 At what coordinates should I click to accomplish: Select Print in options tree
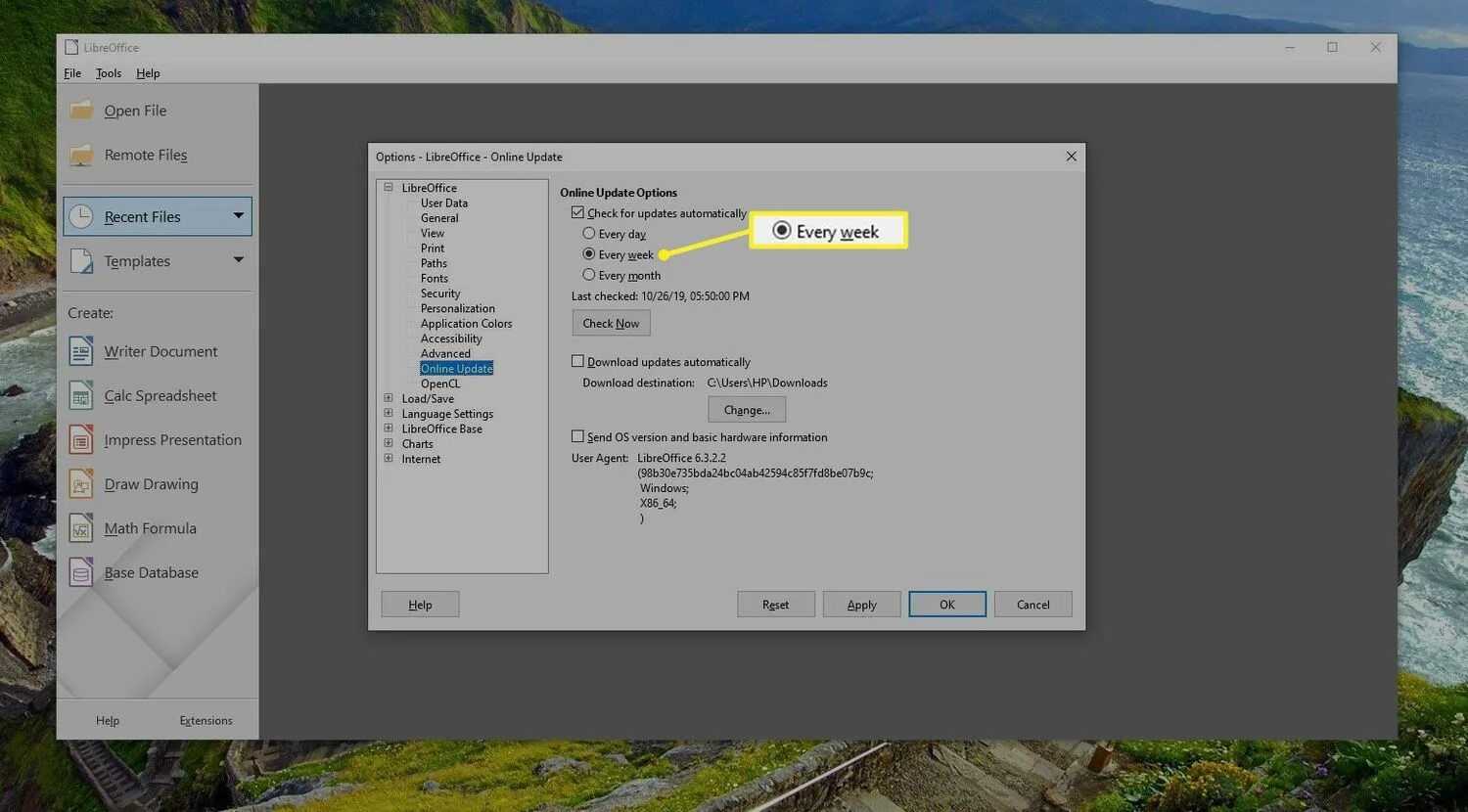tap(433, 248)
